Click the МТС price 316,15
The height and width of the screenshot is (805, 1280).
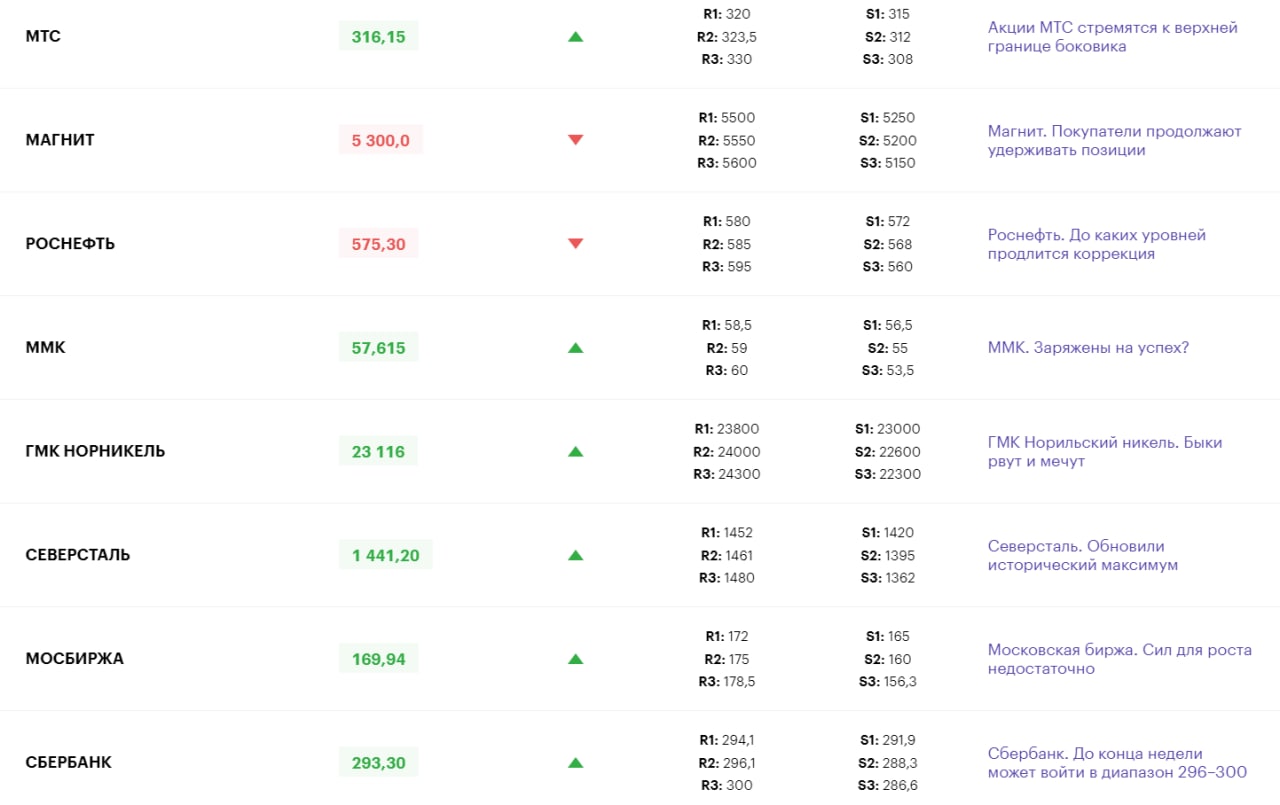pos(379,36)
